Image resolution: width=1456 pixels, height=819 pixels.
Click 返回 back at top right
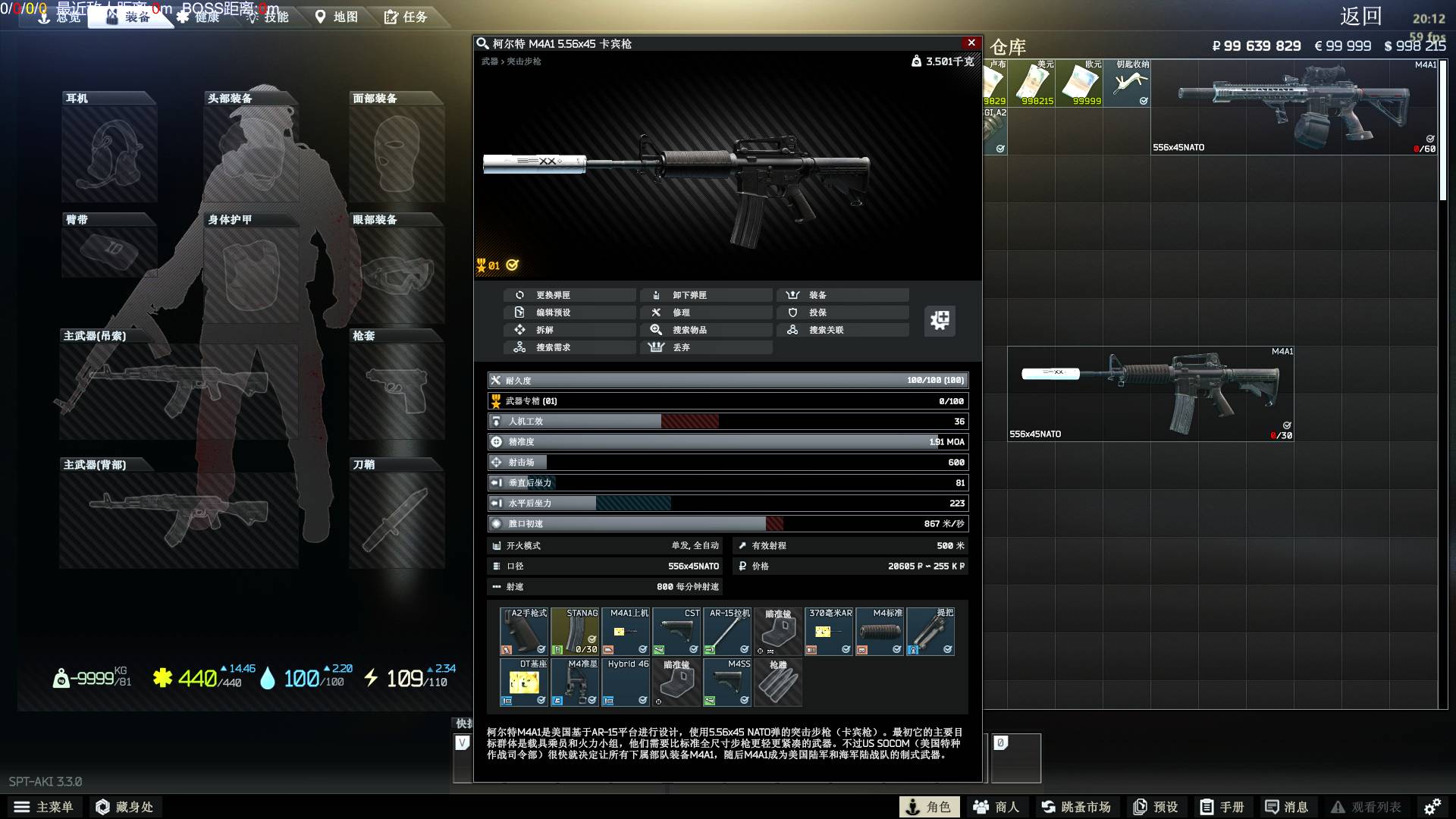[x=1360, y=17]
